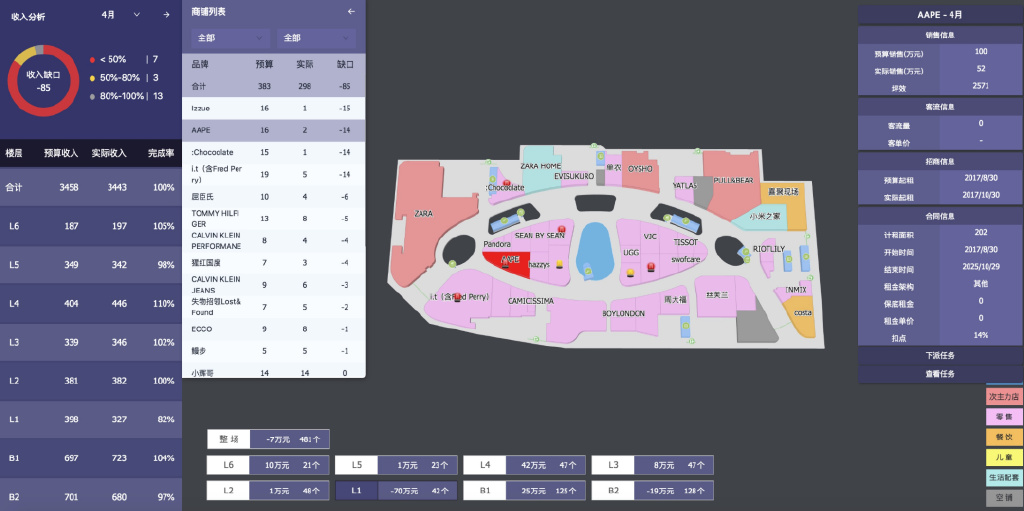Click the '80%-100%' gray legend entry
The image size is (1024, 511).
126,96
